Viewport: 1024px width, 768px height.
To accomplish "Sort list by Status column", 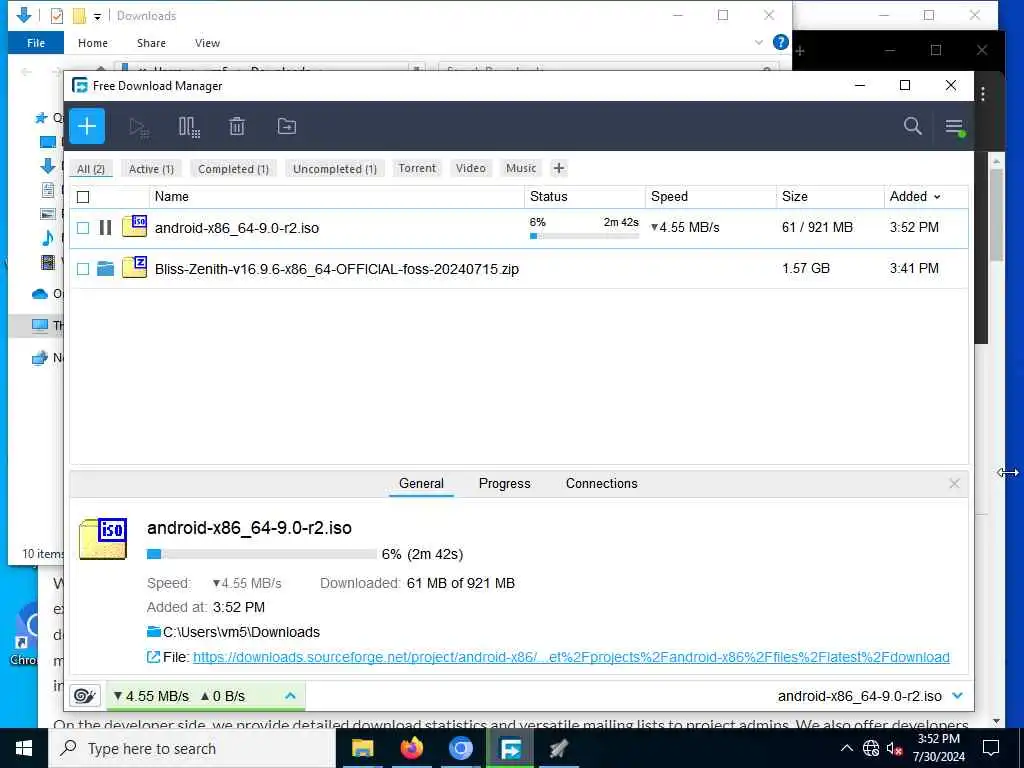I will click(584, 197).
